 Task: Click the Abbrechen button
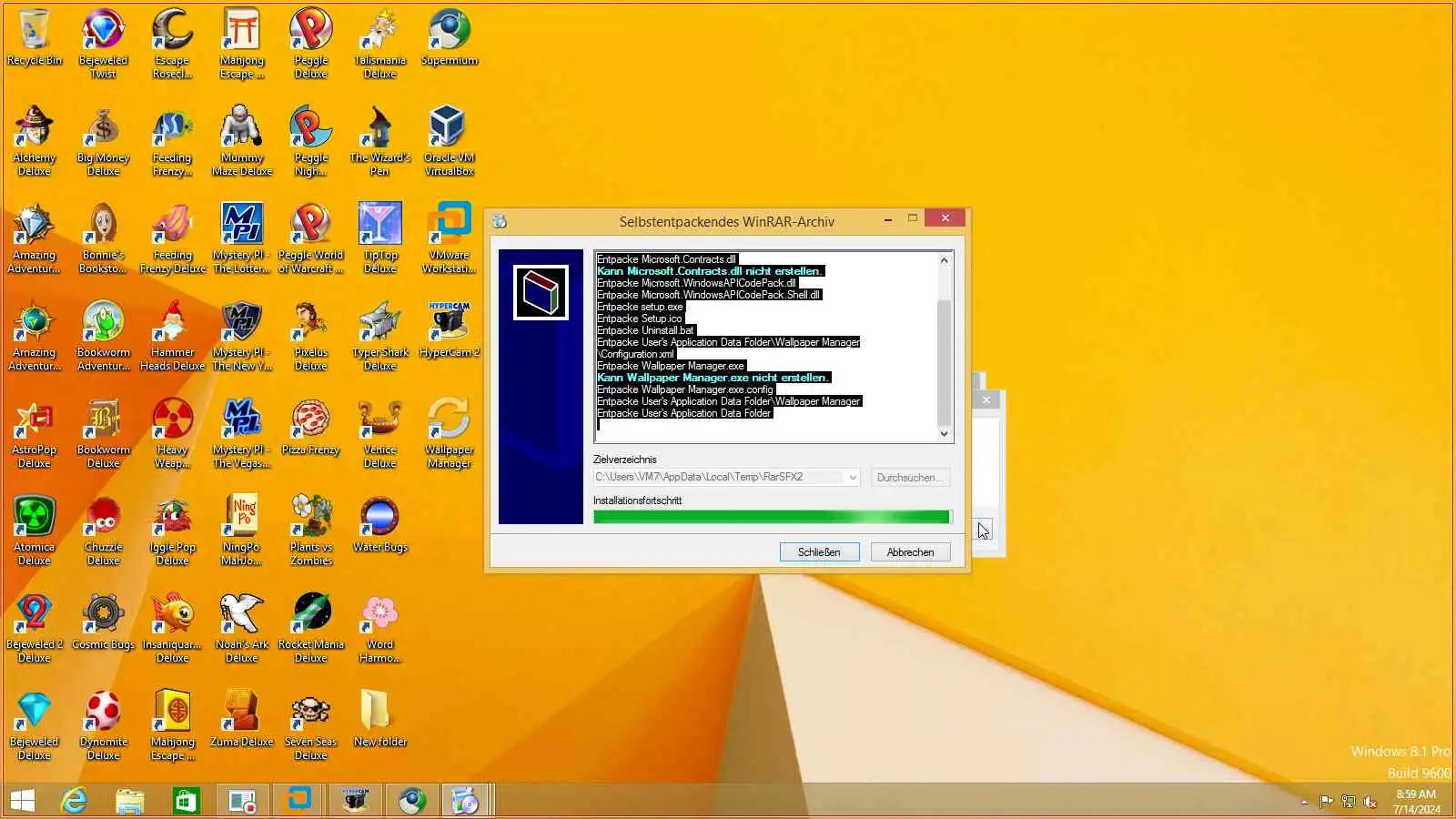coord(910,552)
